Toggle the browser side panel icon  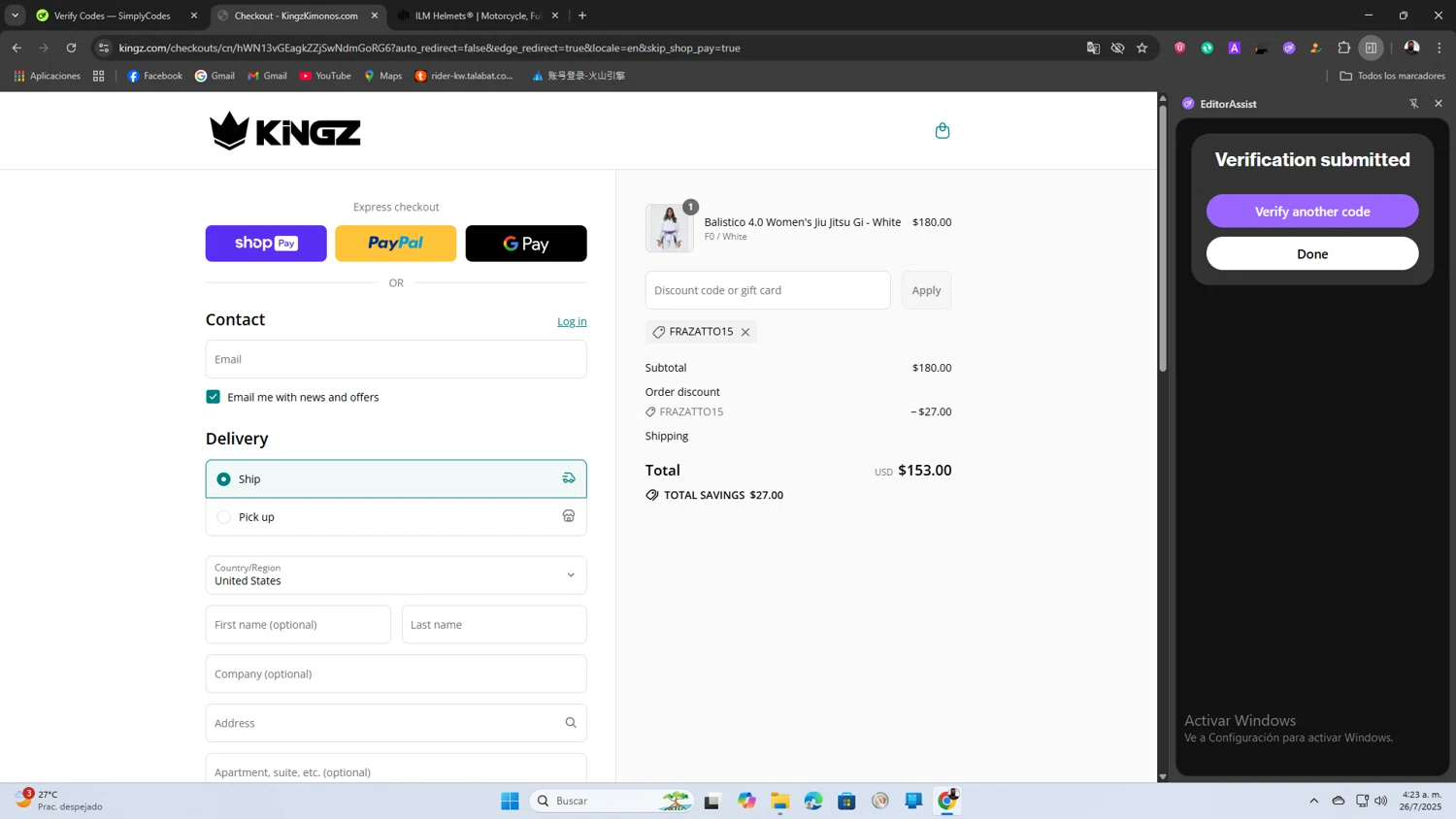point(1372,48)
